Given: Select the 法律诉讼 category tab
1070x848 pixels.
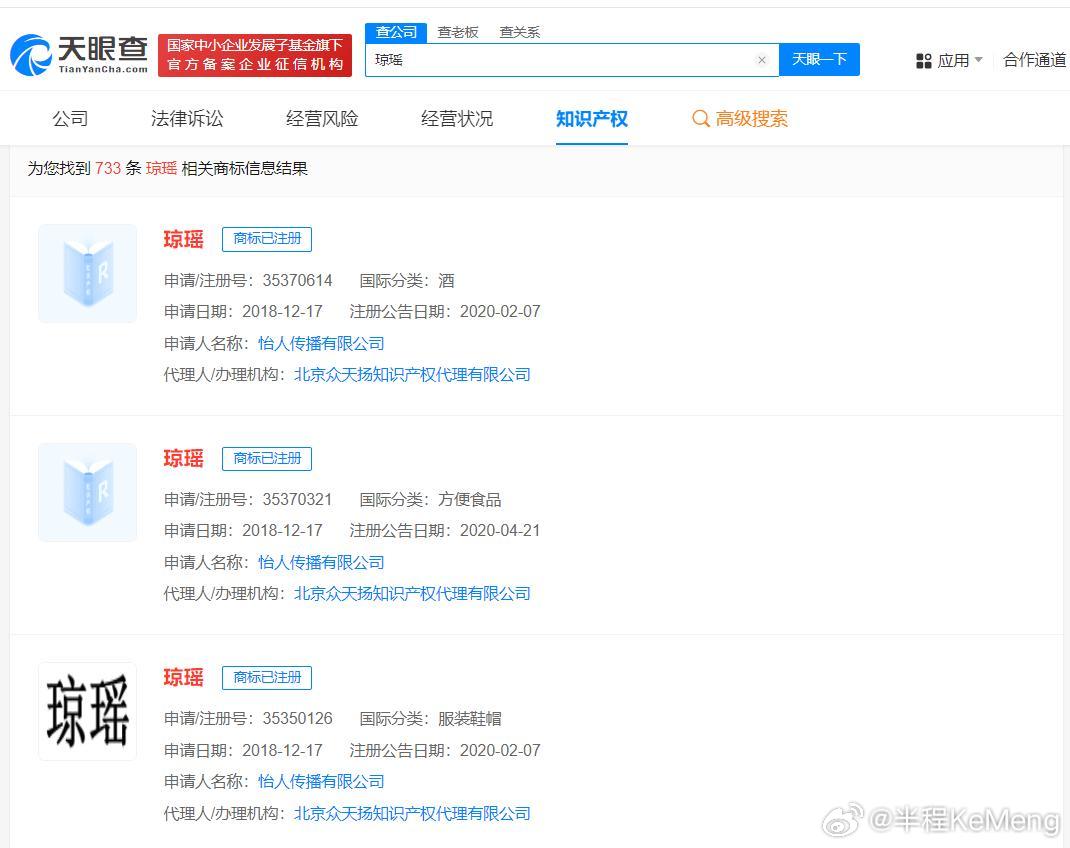Looking at the screenshot, I should point(187,119).
